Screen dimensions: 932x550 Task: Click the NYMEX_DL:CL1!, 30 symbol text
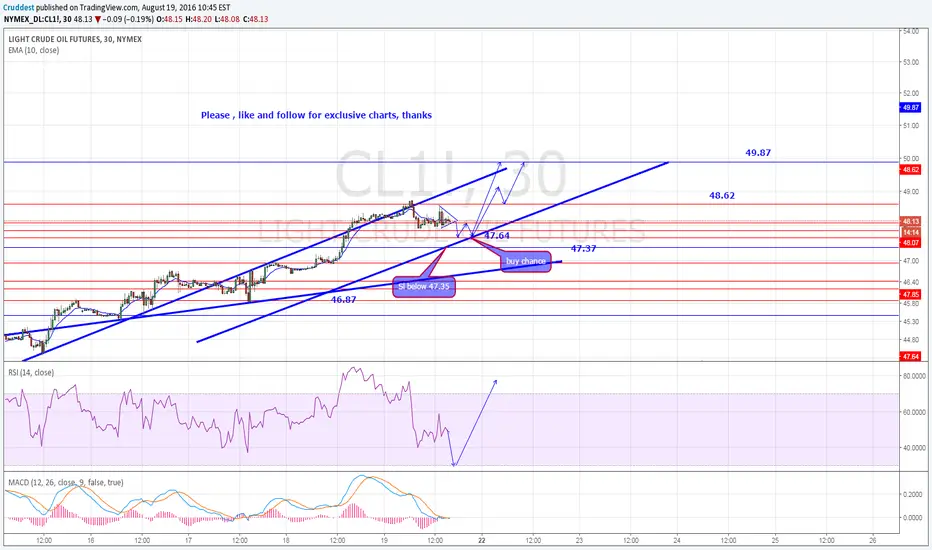click(37, 19)
